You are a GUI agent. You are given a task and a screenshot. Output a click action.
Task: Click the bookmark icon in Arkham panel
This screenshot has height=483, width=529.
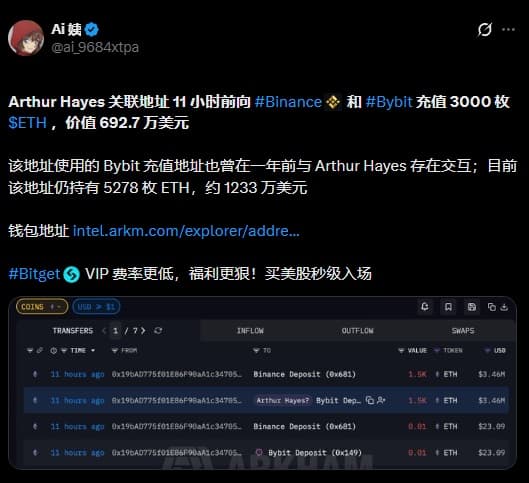click(x=448, y=307)
